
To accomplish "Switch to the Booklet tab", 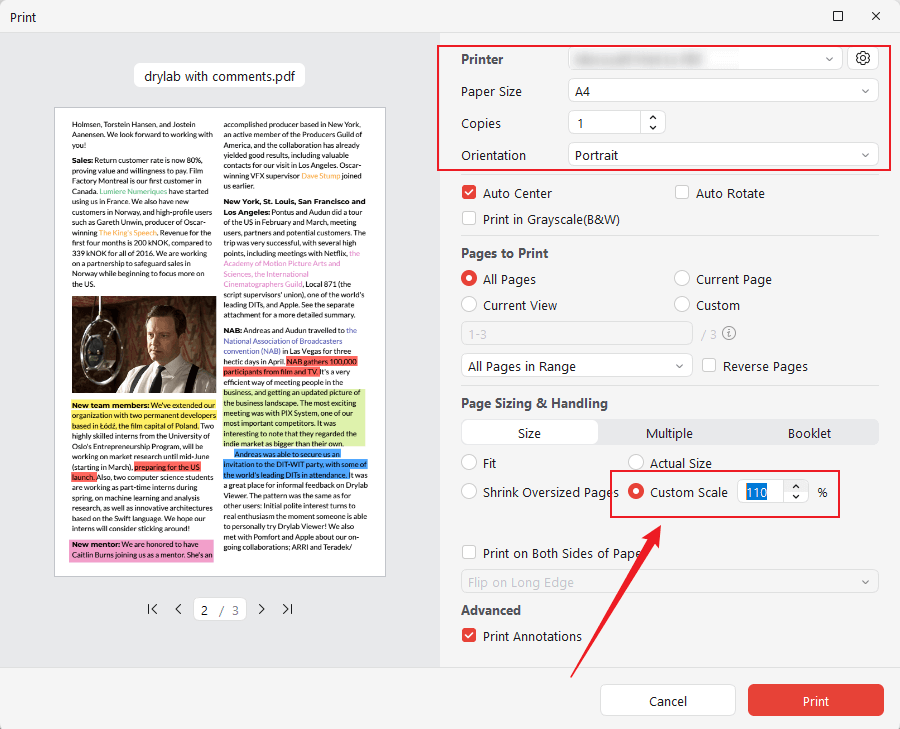I will click(810, 433).
